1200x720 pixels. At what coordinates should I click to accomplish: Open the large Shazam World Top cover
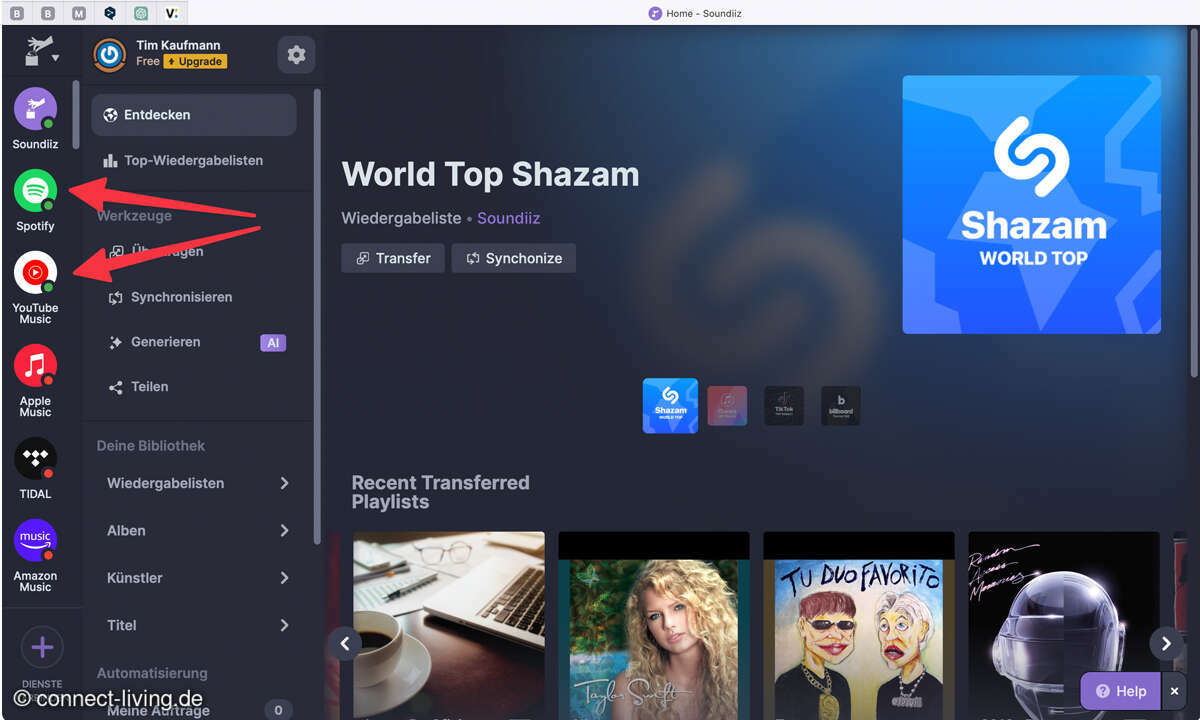coord(1032,205)
